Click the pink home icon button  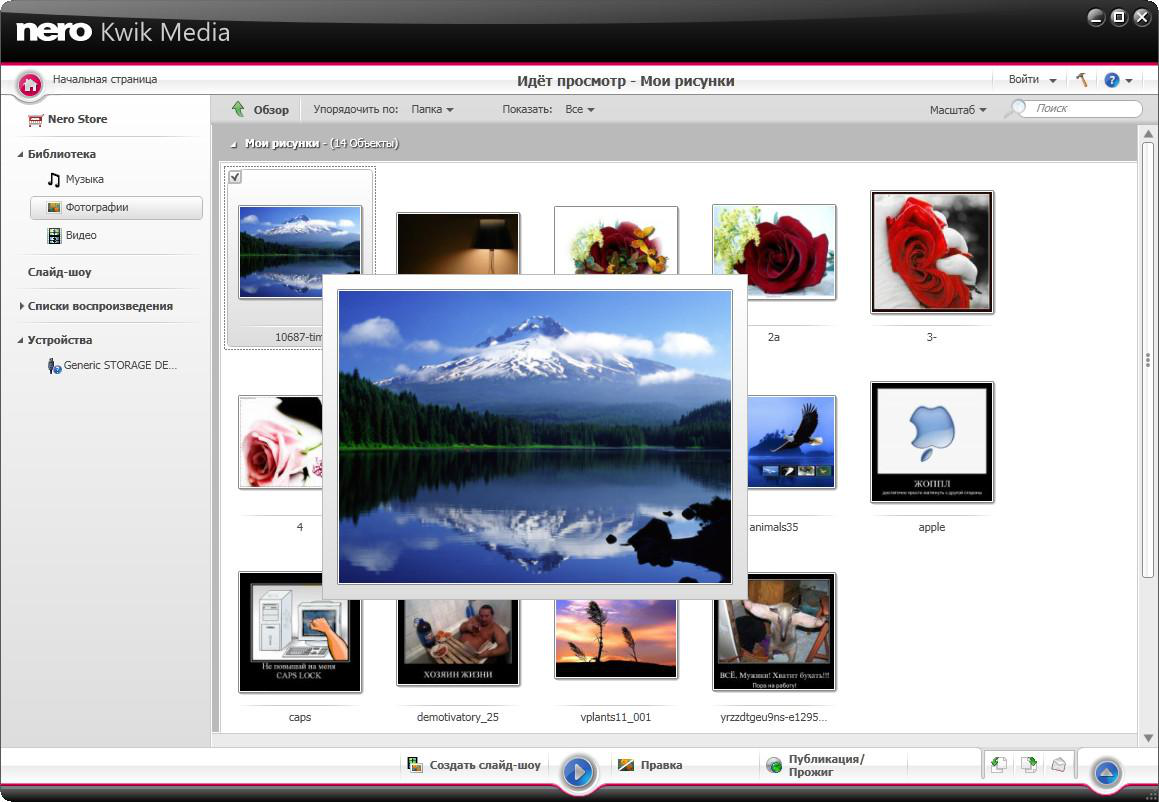(x=30, y=85)
